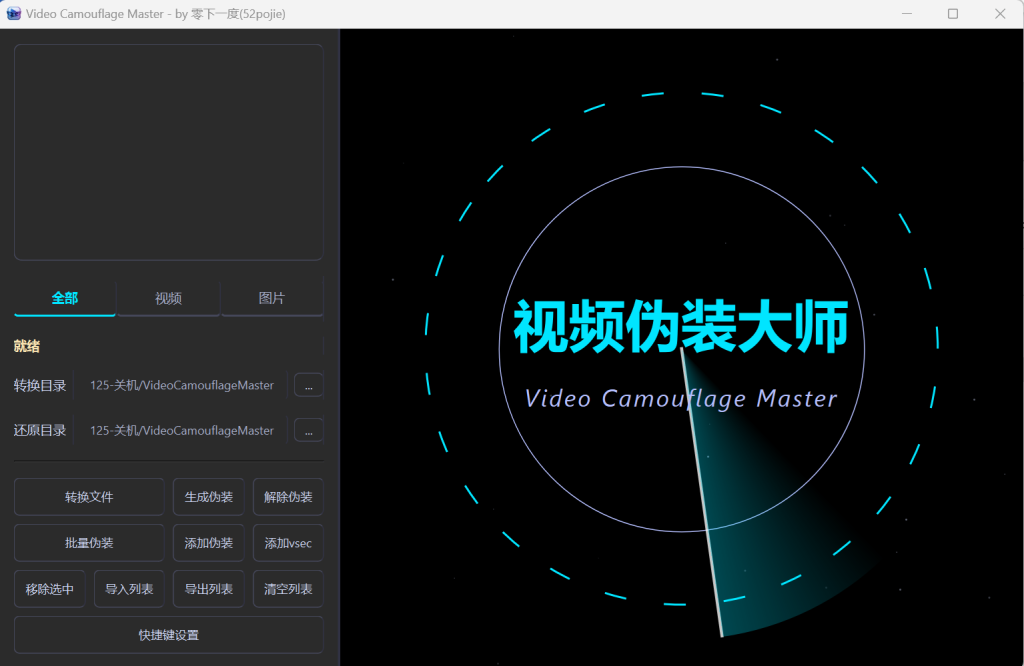Start batch camouflage with 批量伪装
The image size is (1024, 666).
(x=89, y=542)
